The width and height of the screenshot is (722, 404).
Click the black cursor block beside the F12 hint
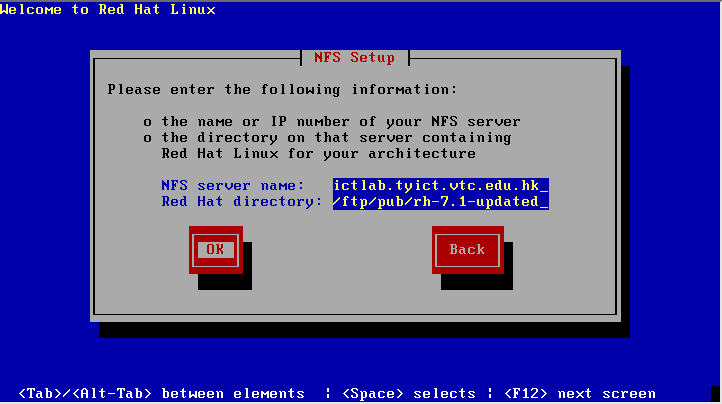coord(715,394)
